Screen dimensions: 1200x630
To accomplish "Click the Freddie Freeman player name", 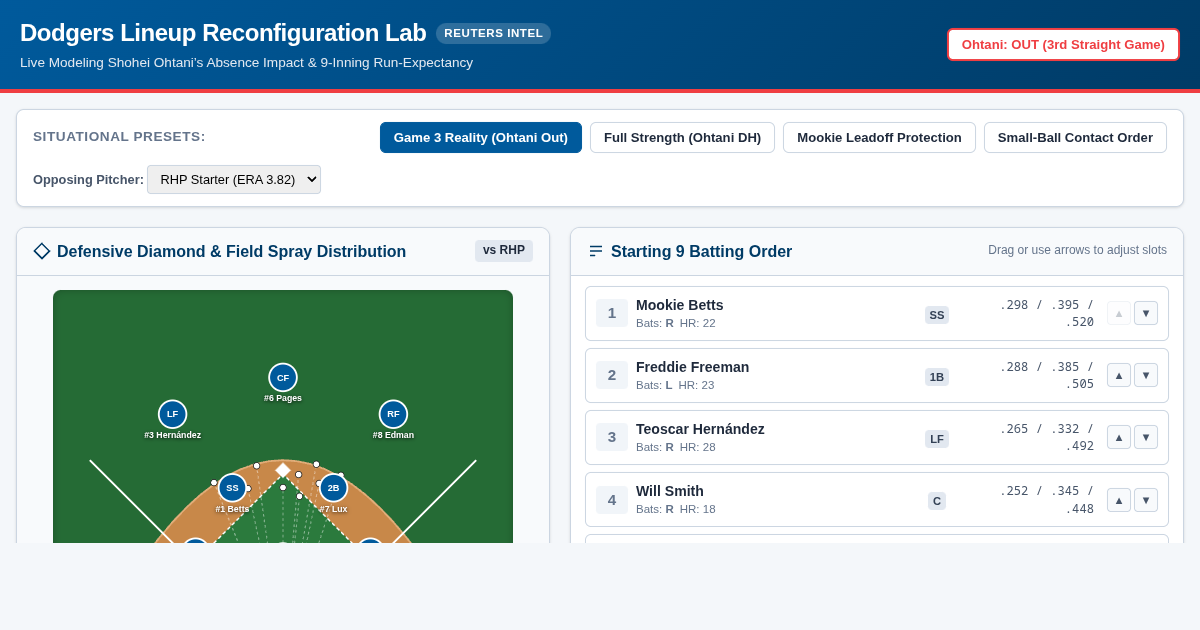I will pyautogui.click(x=692, y=367).
